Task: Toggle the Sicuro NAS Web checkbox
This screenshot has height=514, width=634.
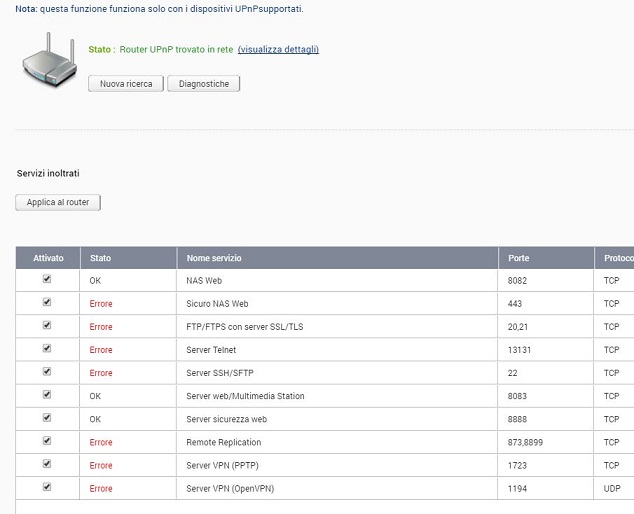Action: point(46,303)
